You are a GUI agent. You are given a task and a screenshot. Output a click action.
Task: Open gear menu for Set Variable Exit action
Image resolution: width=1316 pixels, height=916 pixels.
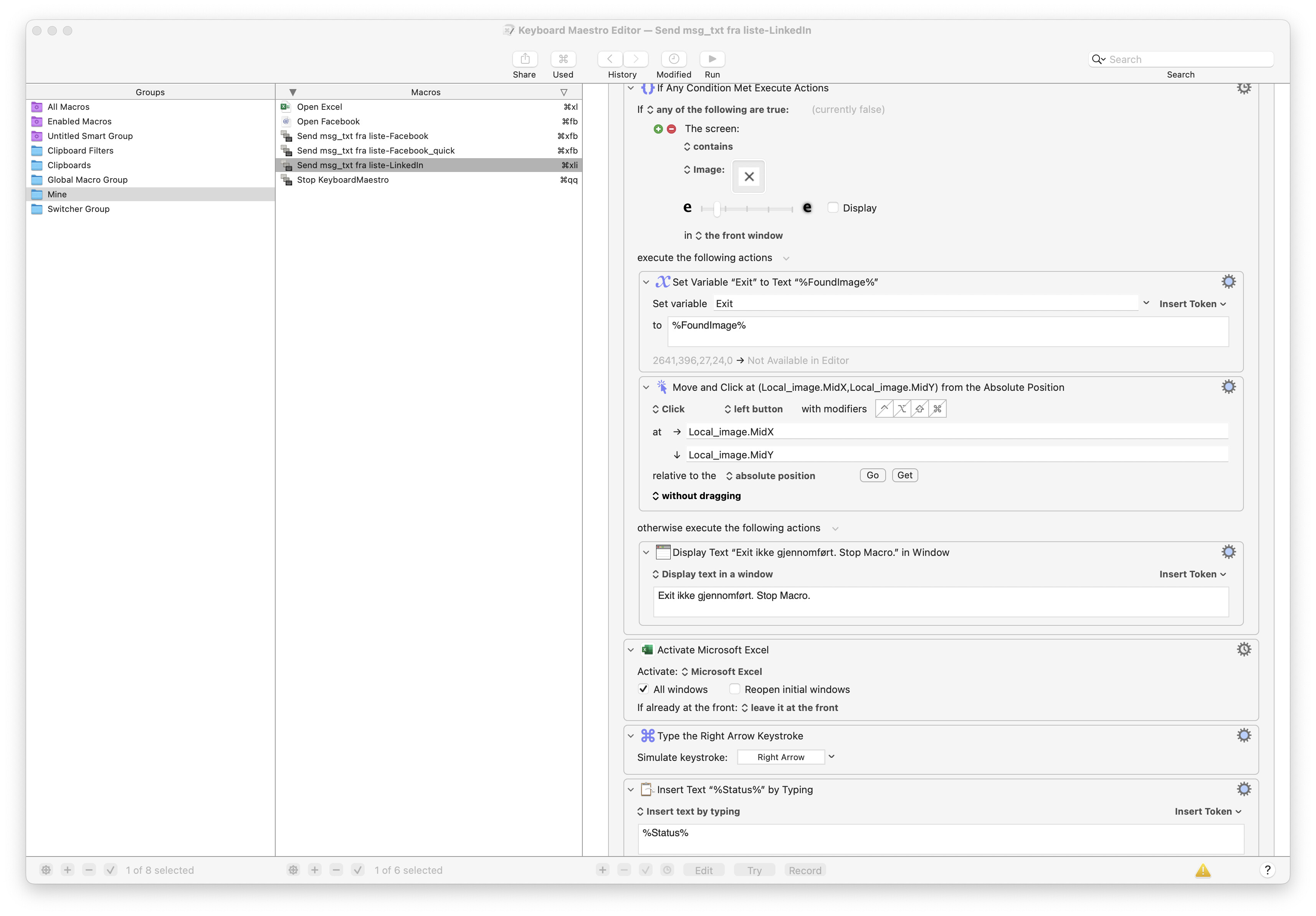pyautogui.click(x=1228, y=281)
